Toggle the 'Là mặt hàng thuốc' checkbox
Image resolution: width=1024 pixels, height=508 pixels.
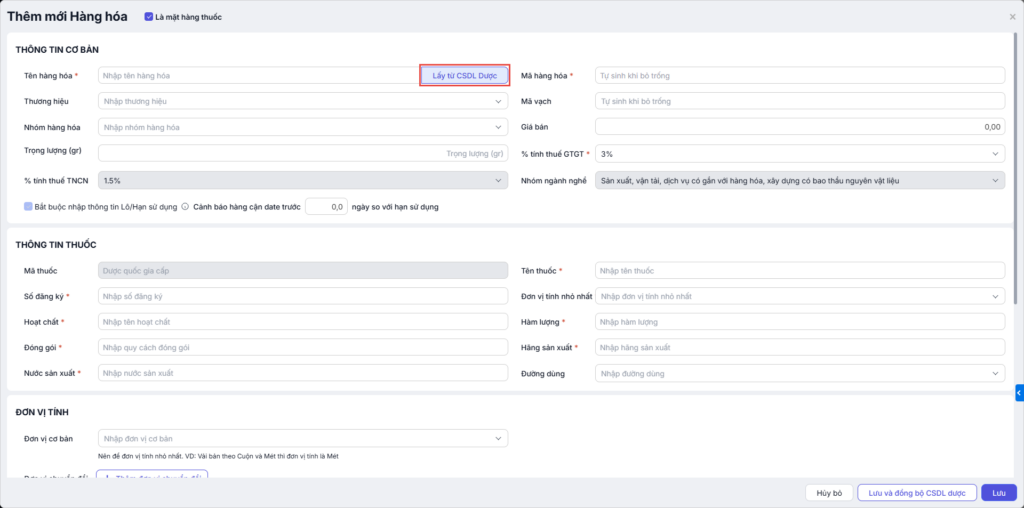point(149,17)
